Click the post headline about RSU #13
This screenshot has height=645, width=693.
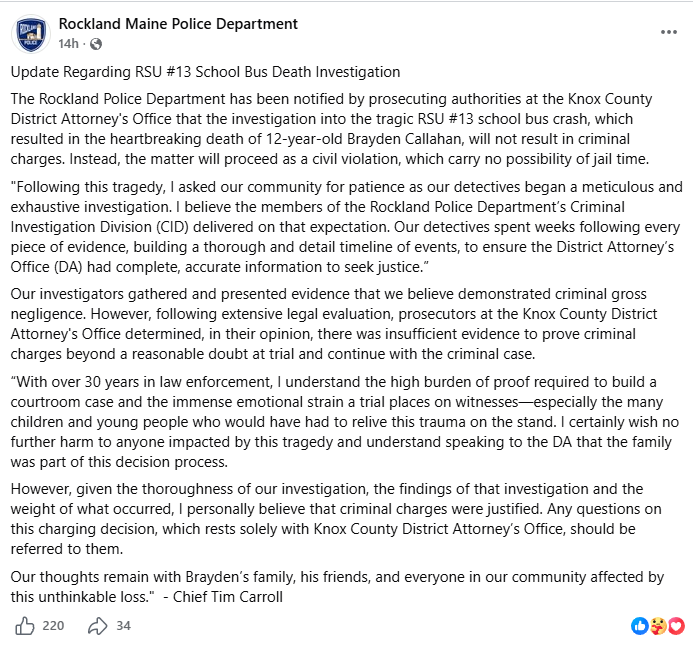206,72
